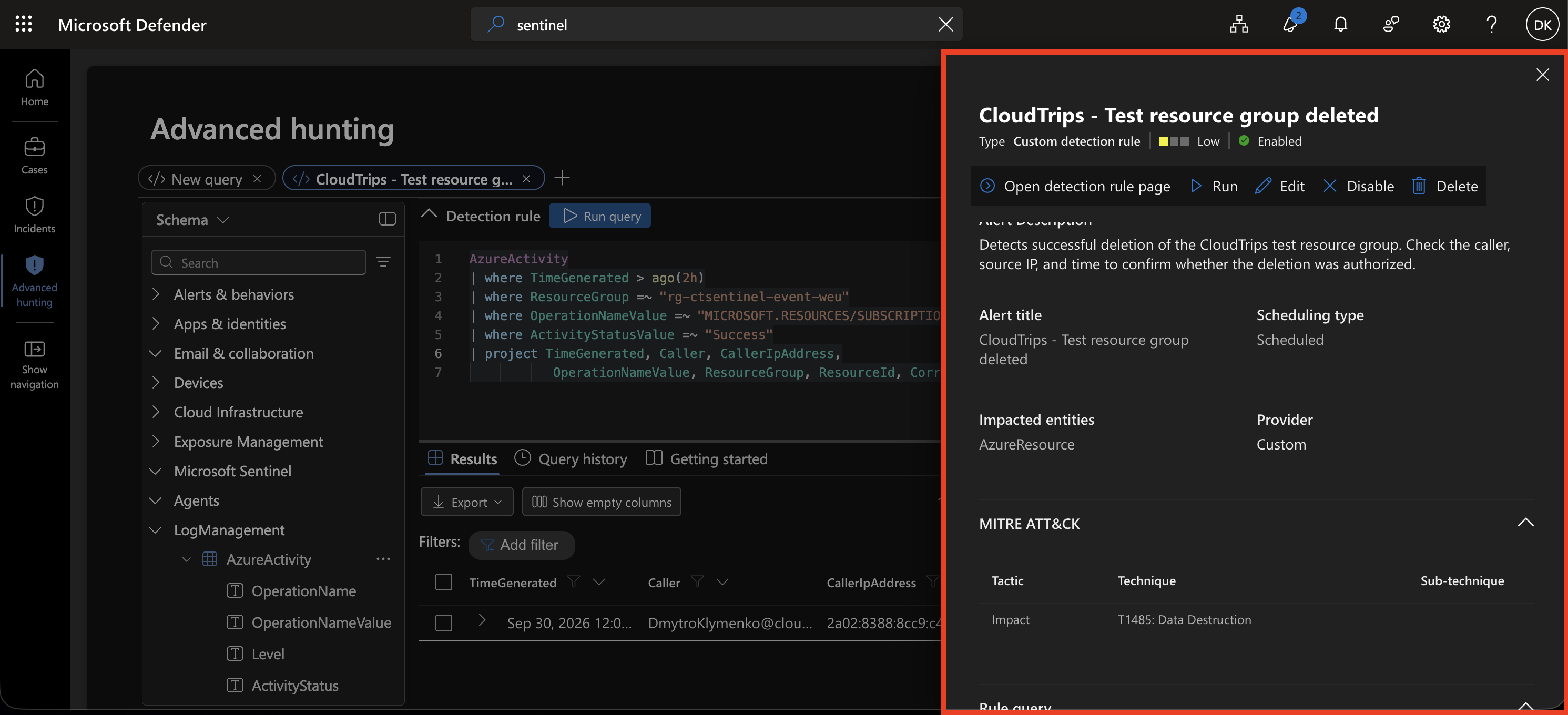Open alerts bell with badge 2
Screen dimensions: 1568x715
(1290, 24)
